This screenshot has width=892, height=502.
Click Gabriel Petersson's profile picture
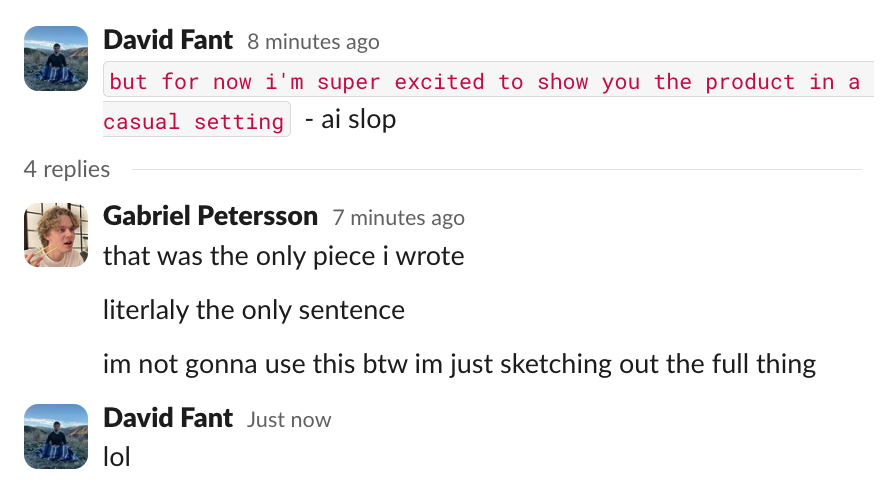click(x=56, y=235)
